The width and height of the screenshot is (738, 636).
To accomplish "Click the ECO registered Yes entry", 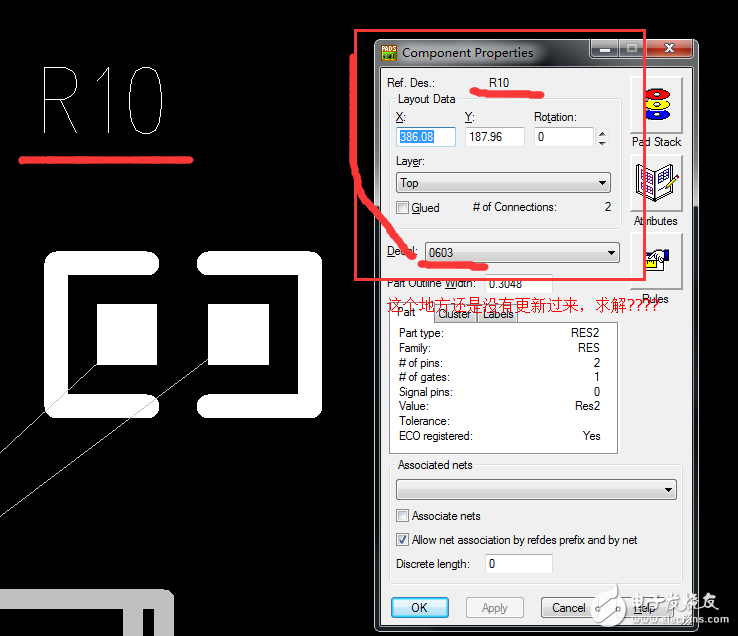I will point(591,436).
